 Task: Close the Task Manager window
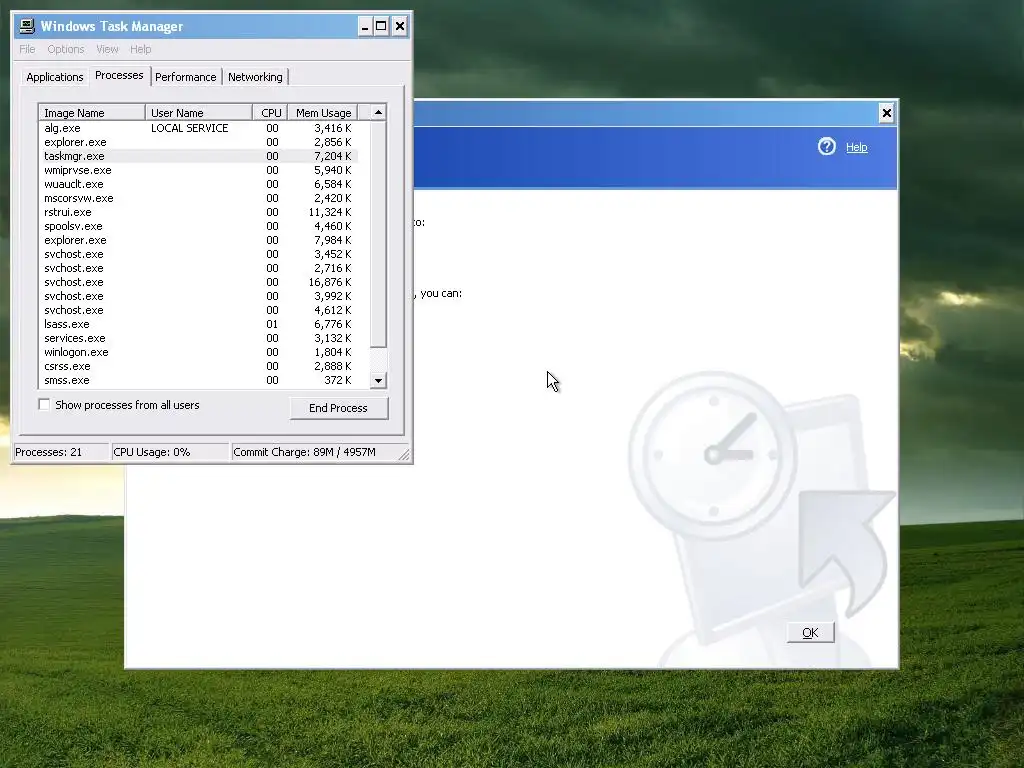[x=400, y=26]
